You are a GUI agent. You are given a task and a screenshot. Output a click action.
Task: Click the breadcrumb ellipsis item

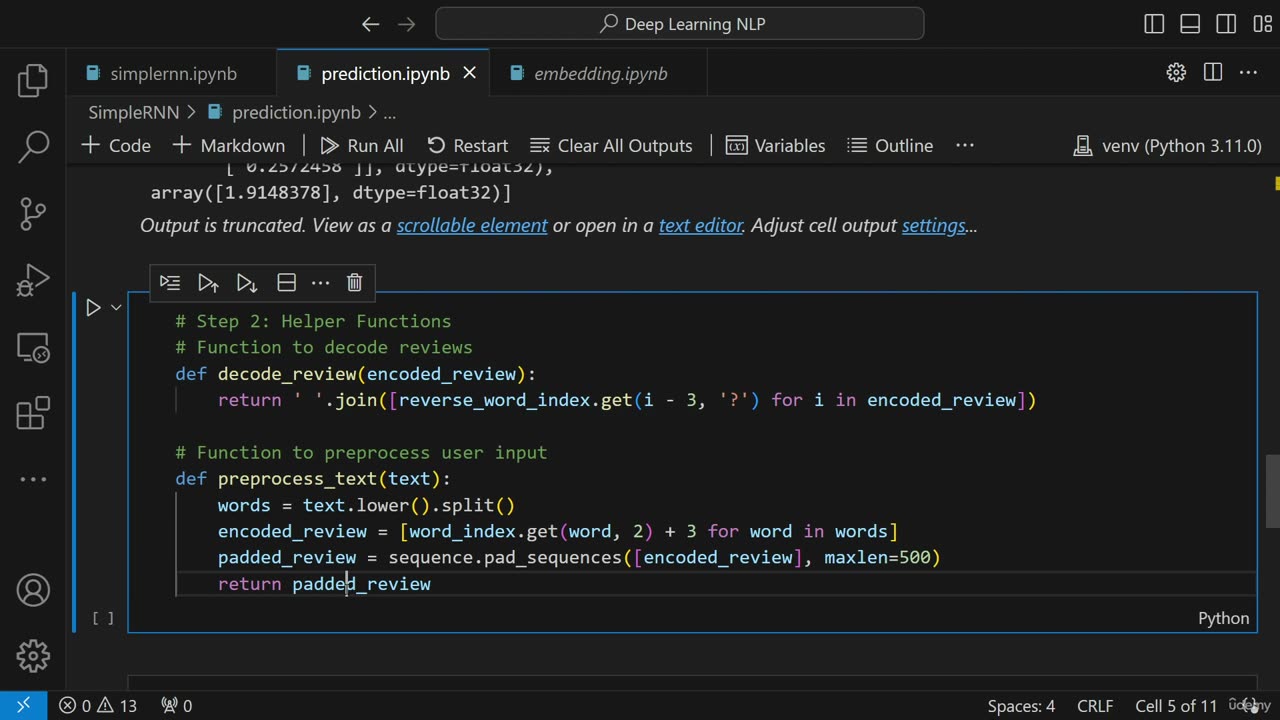click(390, 112)
